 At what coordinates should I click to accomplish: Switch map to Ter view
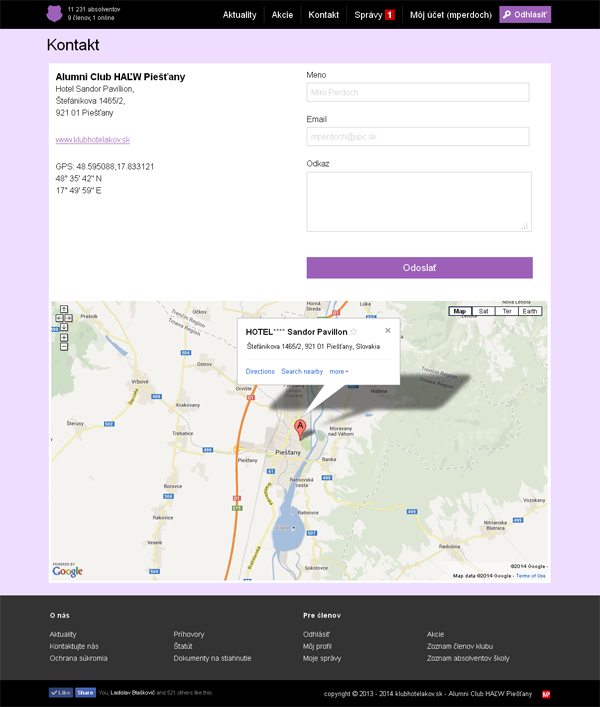coord(507,311)
